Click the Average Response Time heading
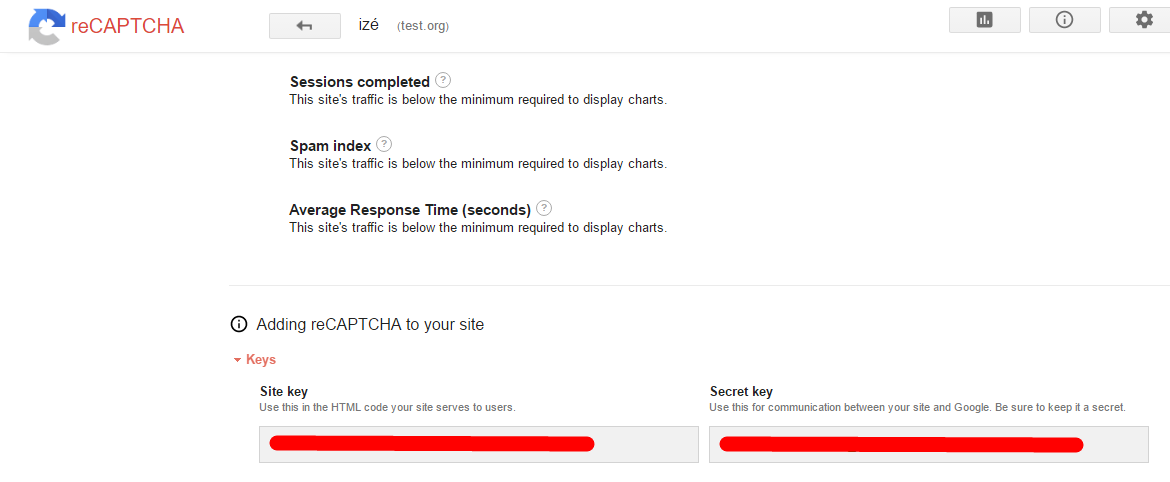Image resolution: width=1170 pixels, height=482 pixels. [409, 210]
